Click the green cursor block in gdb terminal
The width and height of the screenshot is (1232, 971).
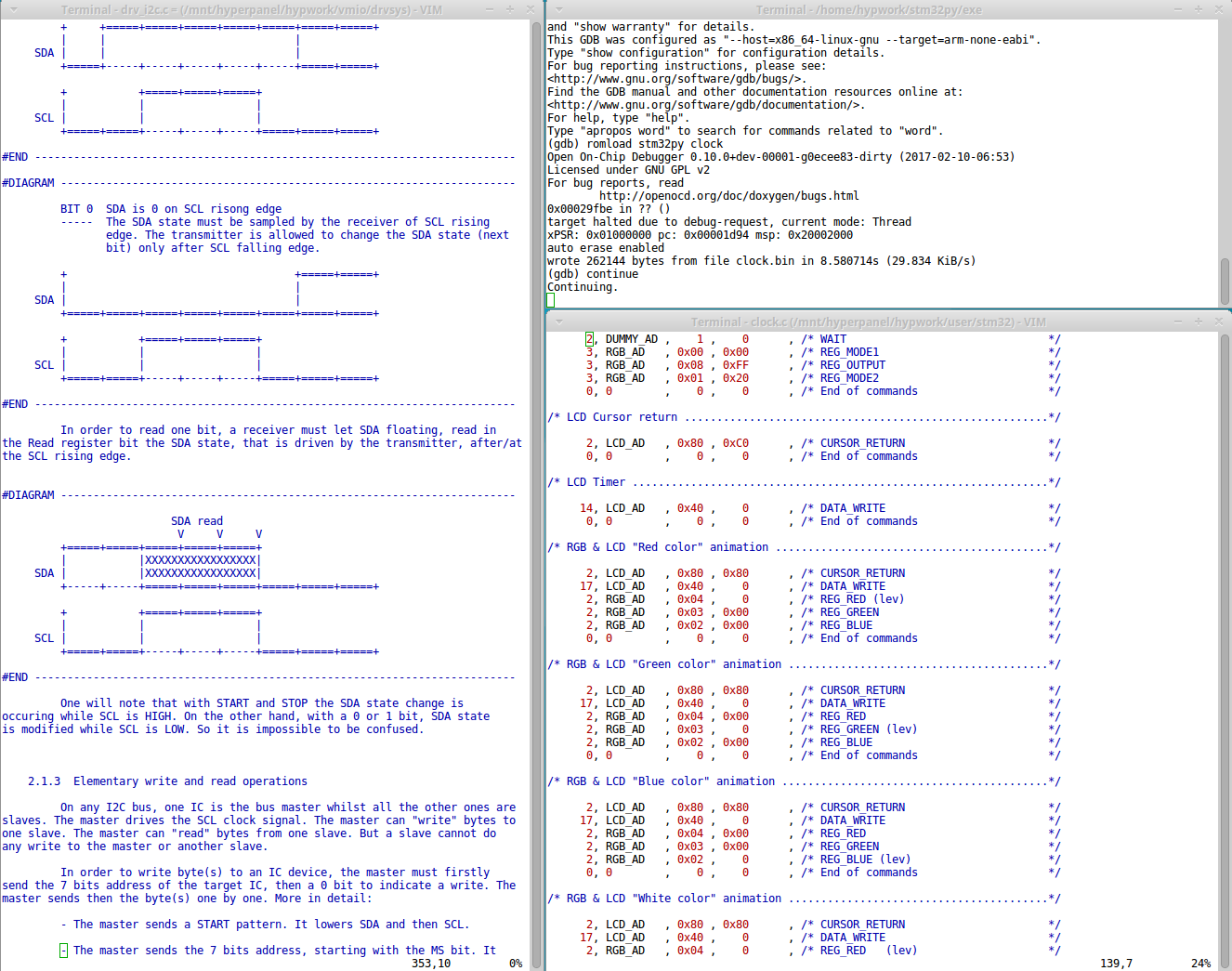coord(551,300)
